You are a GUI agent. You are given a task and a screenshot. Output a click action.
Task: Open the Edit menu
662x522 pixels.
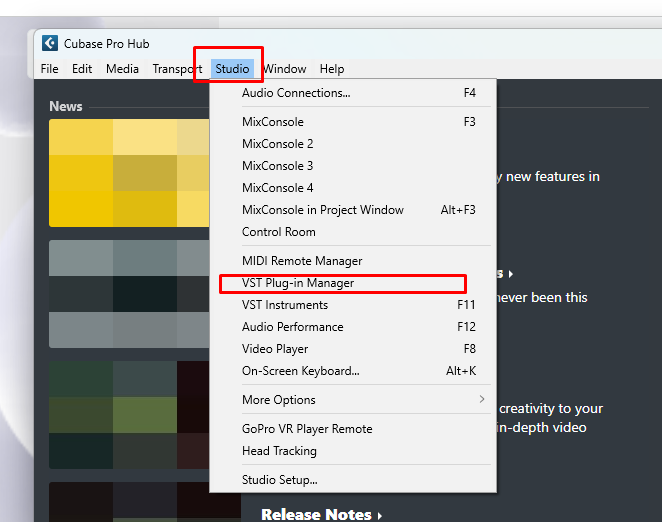[82, 69]
